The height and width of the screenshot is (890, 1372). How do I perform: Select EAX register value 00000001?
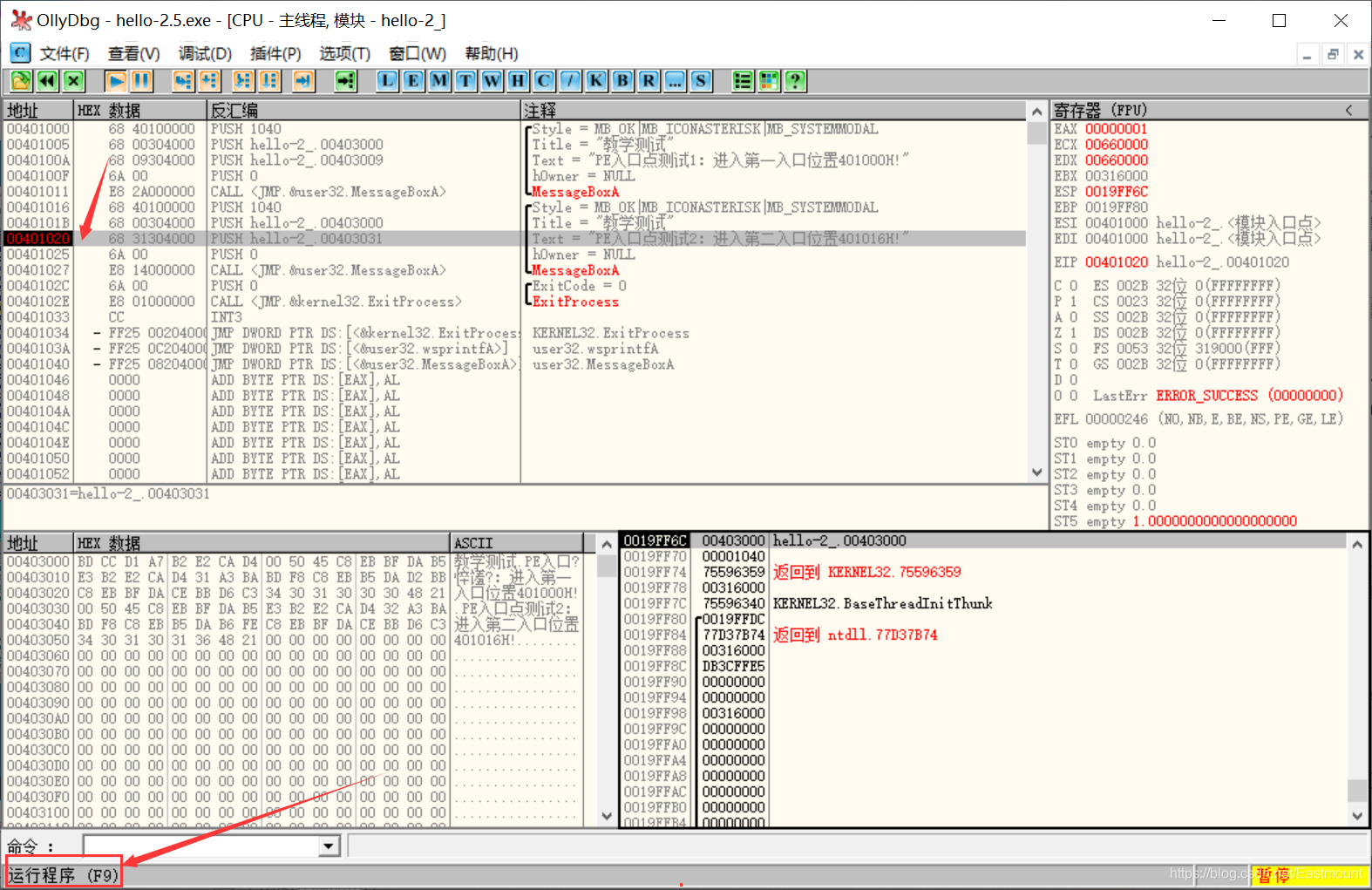point(1117,128)
